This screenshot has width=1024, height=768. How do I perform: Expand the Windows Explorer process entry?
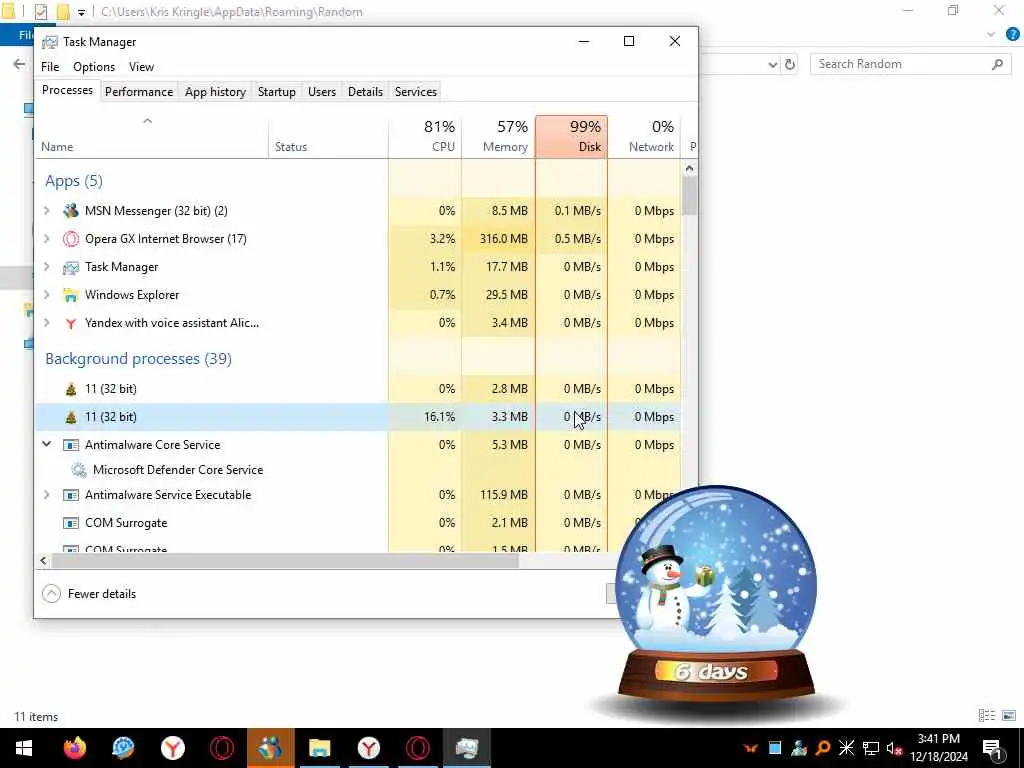46,295
